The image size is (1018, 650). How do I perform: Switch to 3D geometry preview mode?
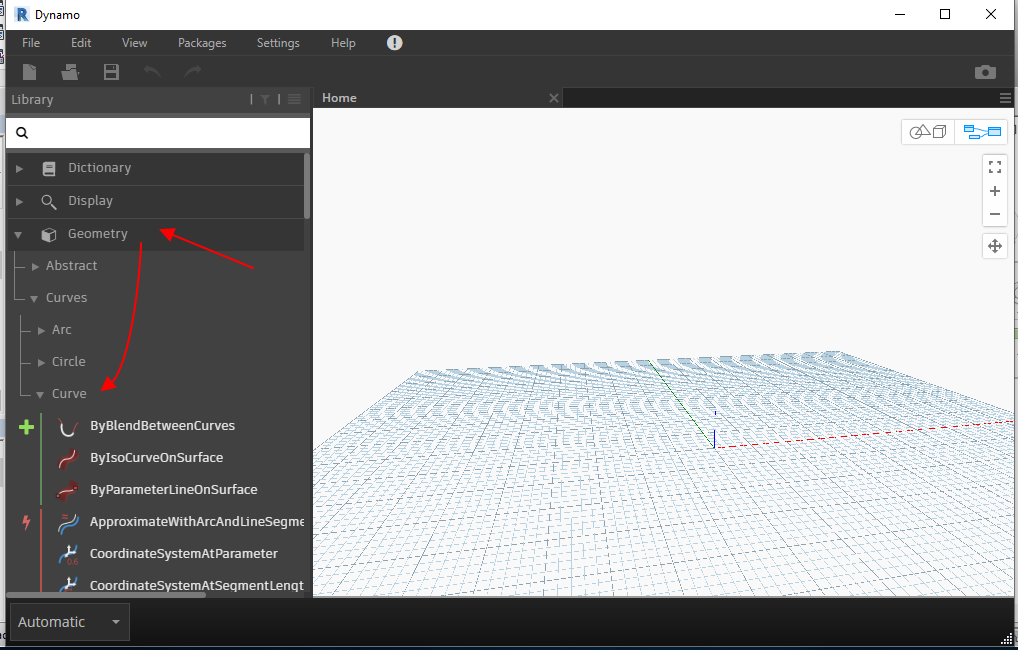pyautogui.click(x=927, y=131)
